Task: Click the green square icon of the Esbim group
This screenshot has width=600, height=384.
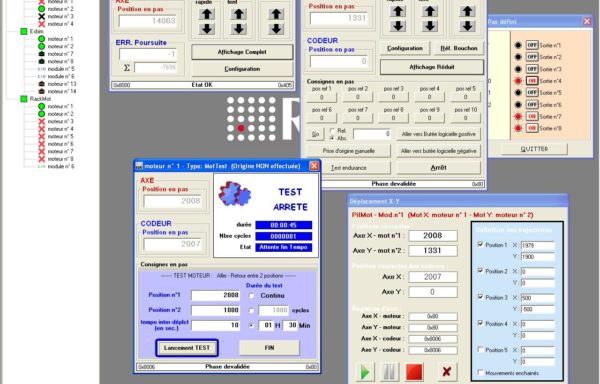Action: (x=24, y=31)
